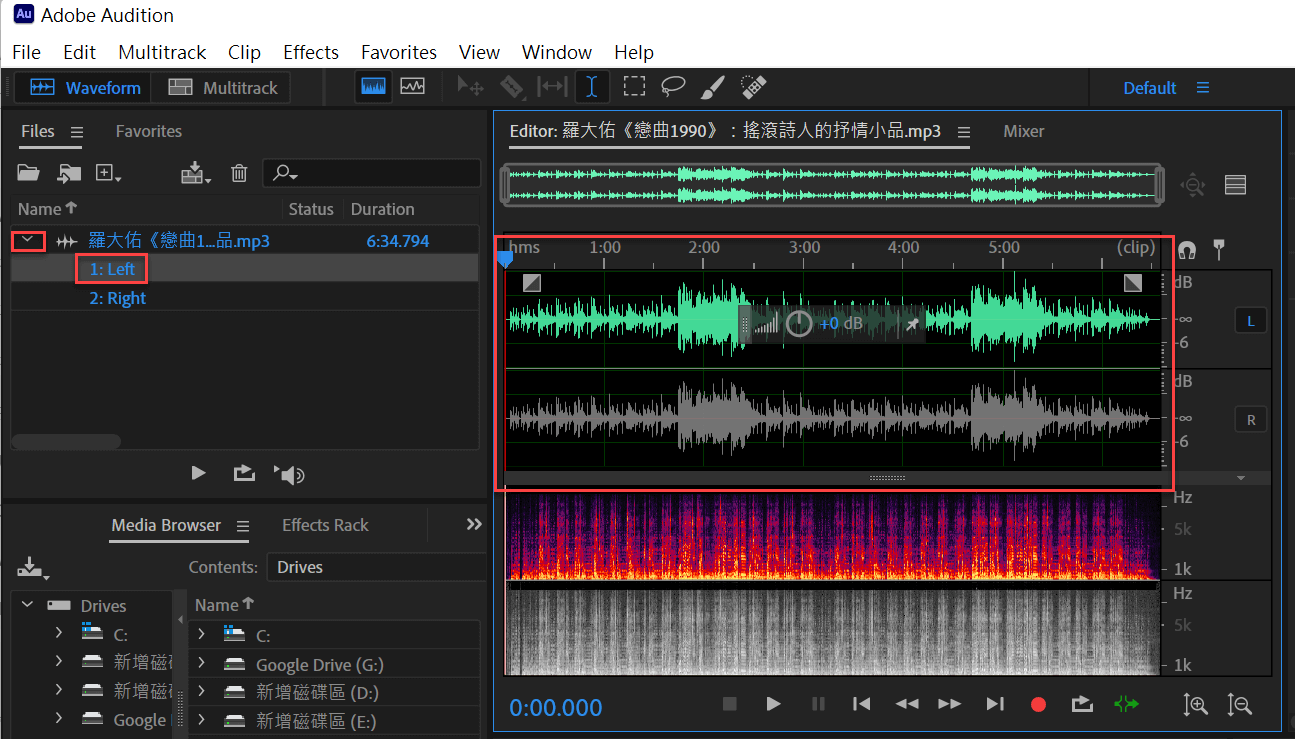Click the marker icon beside the timeline ruler

tap(1218, 248)
